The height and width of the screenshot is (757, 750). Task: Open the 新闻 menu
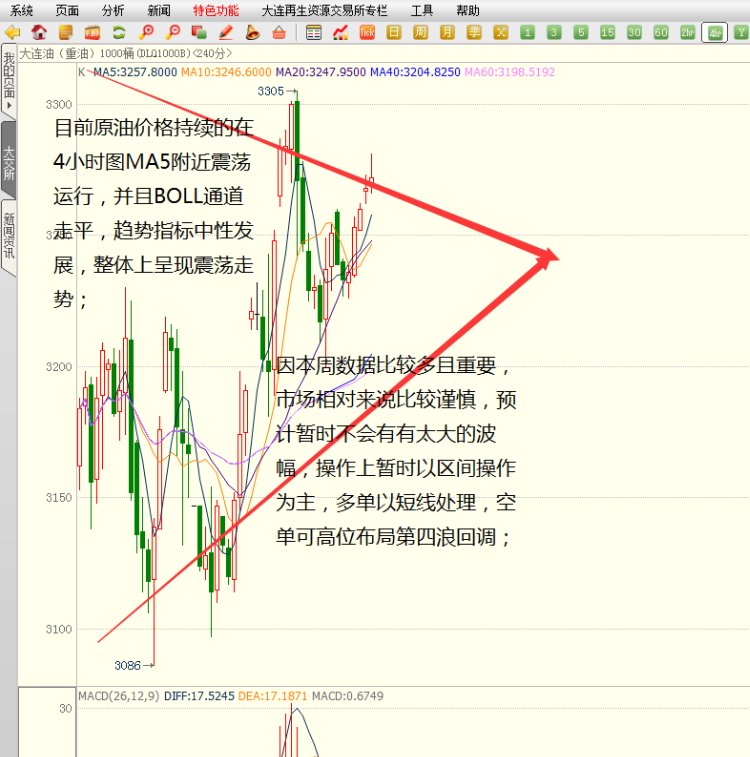point(159,11)
